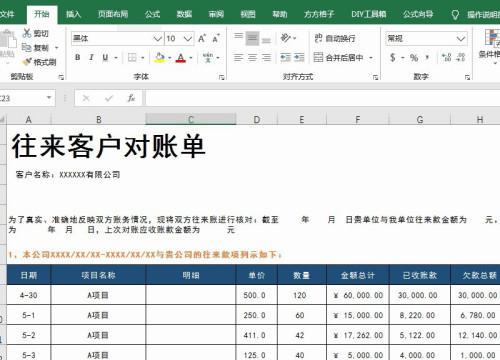
Task: Open borders dropdown arrow
Action: [143, 58]
